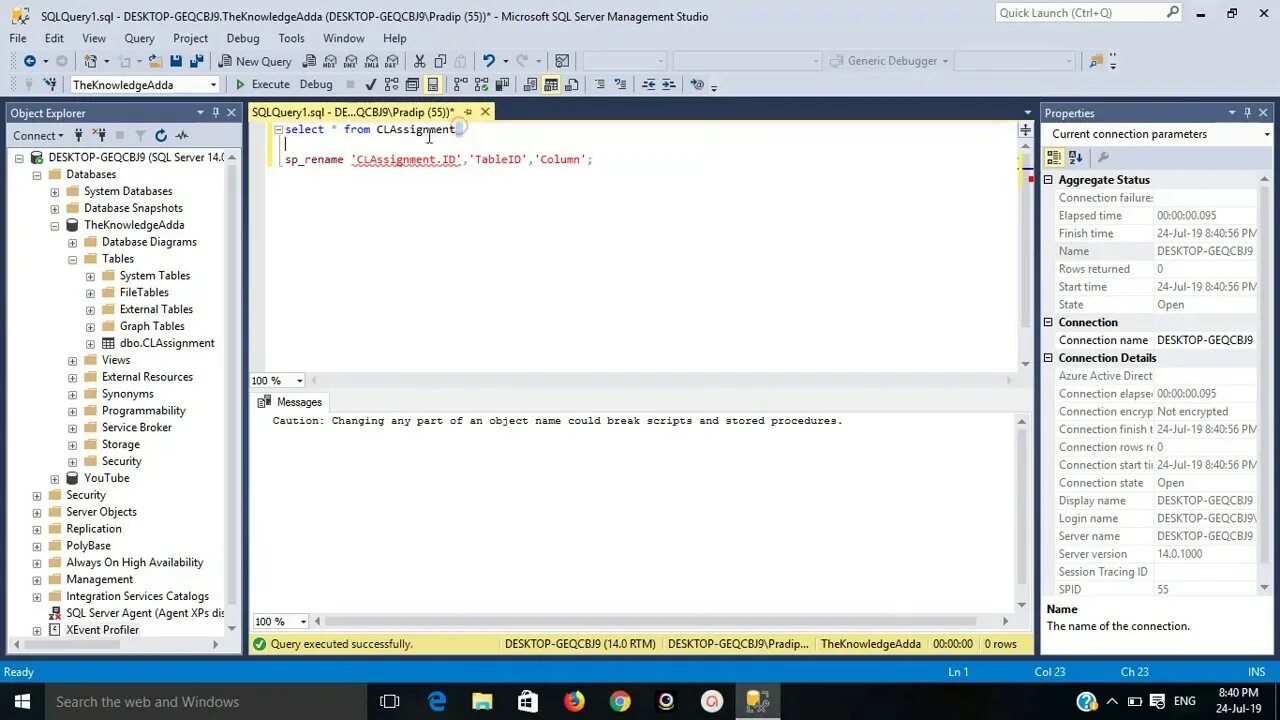1280x720 pixels.
Task: Refresh Object Explorer tree icon
Action: point(161,135)
